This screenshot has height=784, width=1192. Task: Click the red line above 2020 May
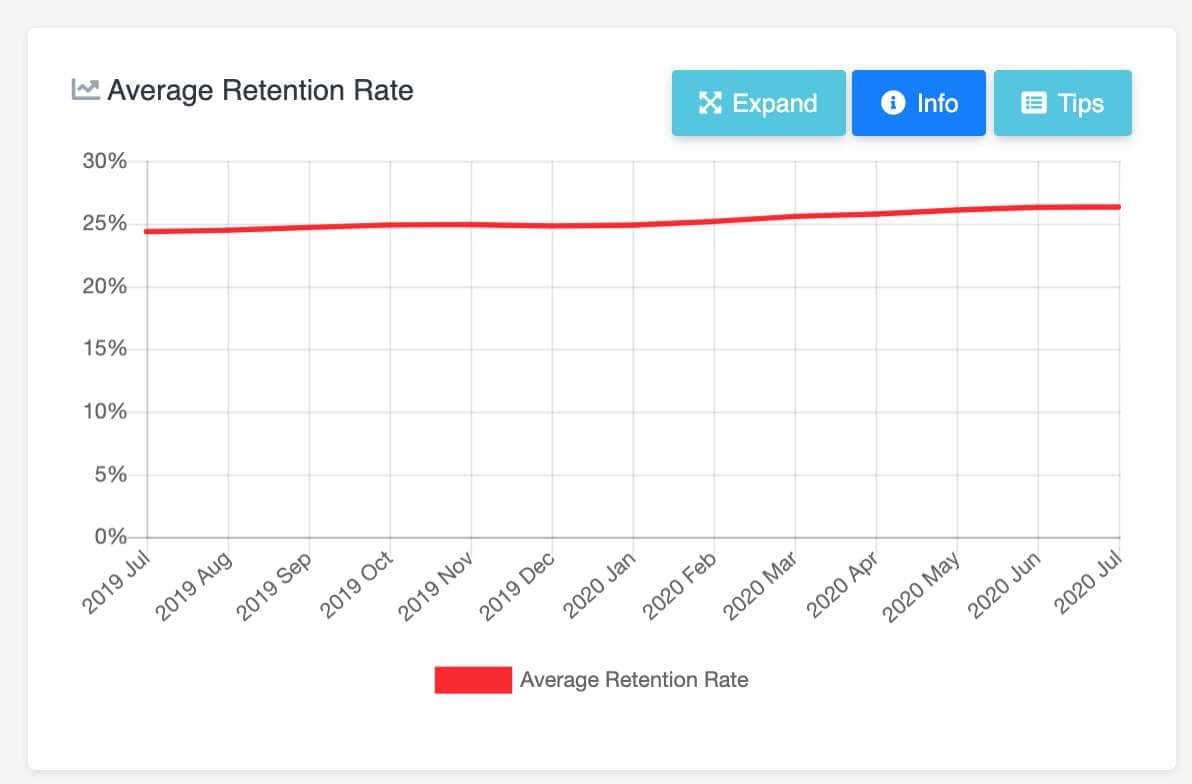(x=957, y=210)
